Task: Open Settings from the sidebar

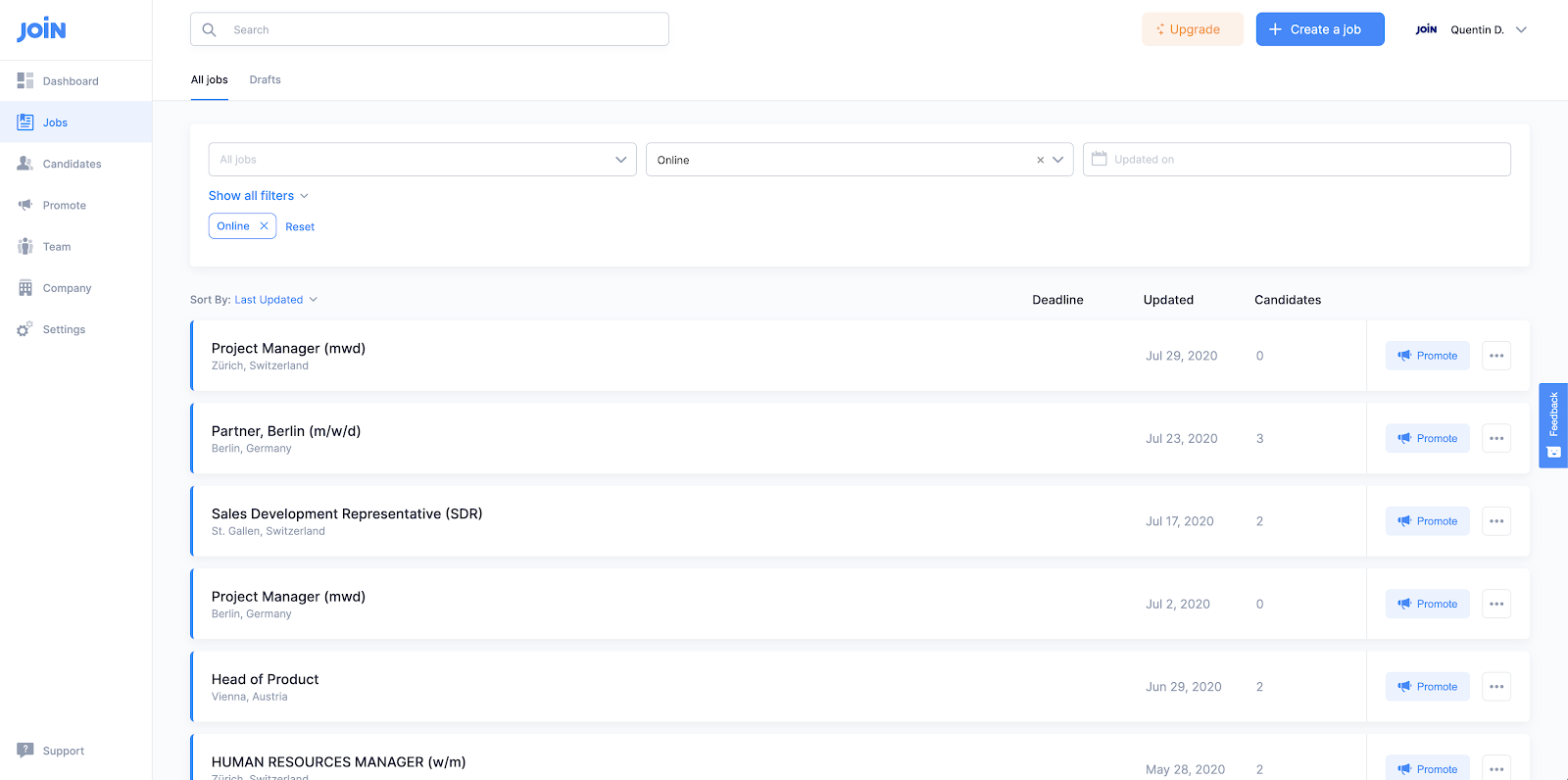Action: tap(75, 329)
